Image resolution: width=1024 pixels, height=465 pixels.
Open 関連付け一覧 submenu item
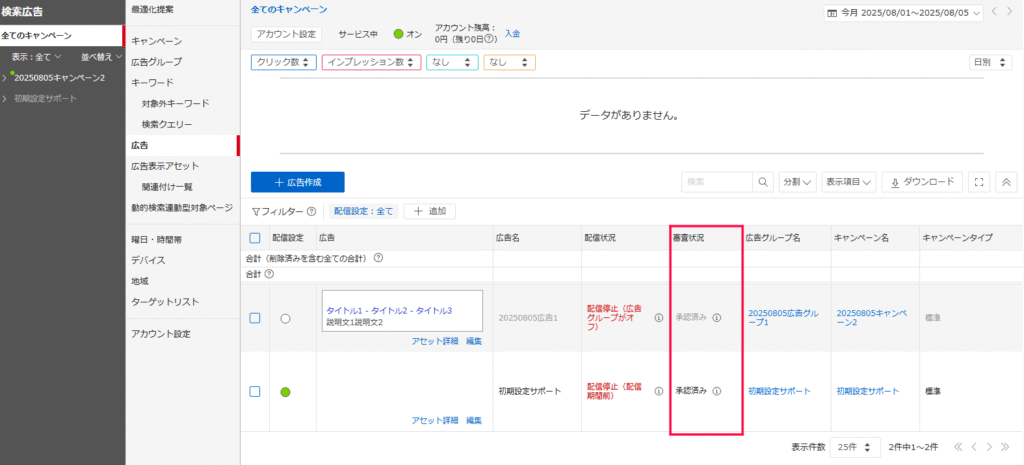(167, 187)
